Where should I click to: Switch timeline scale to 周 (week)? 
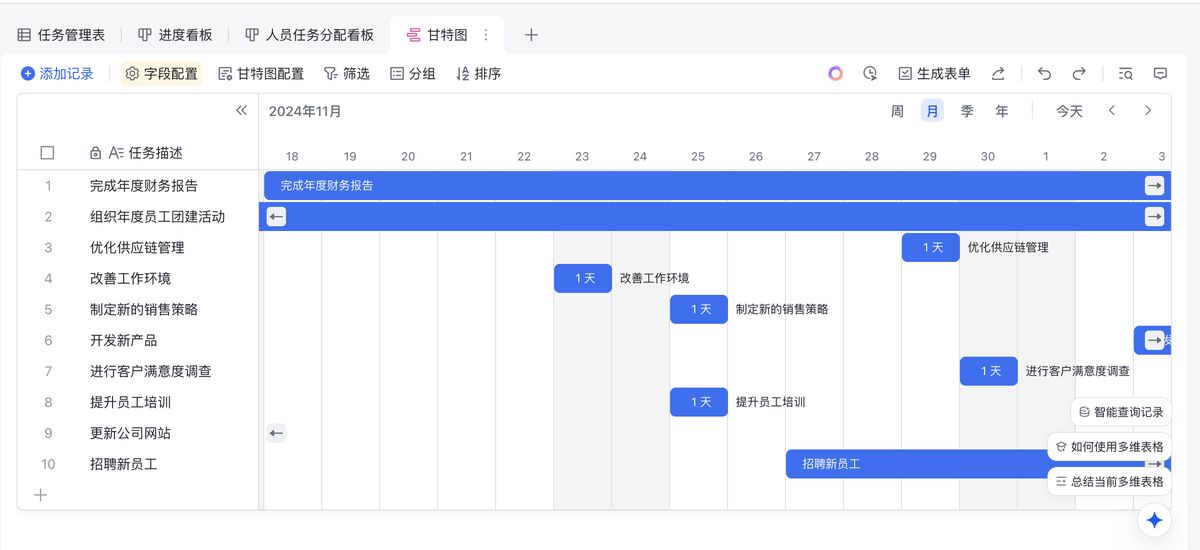tap(897, 111)
